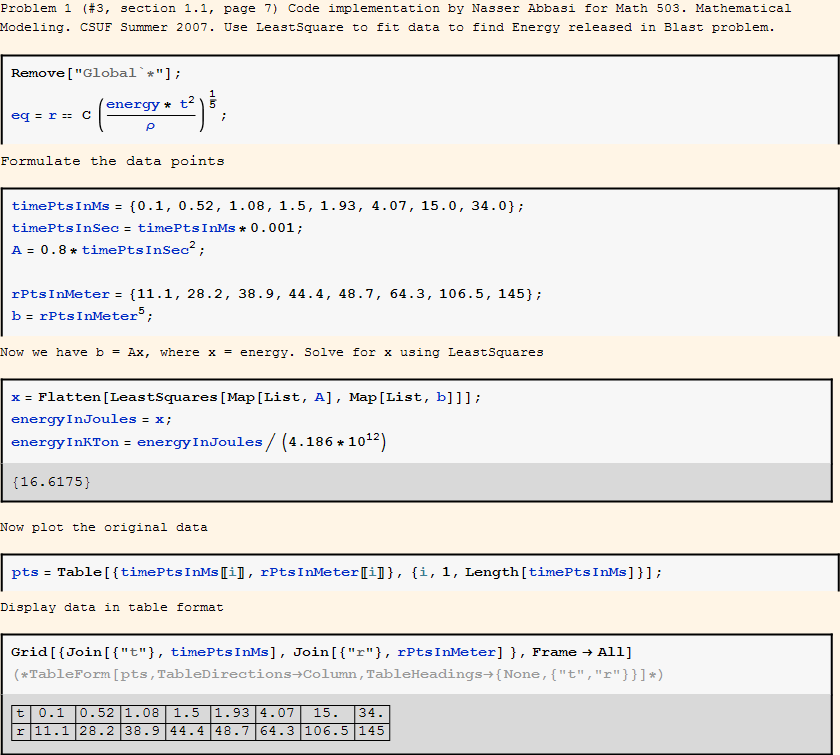Click the Remove["Global`*"] code line

click(96, 73)
